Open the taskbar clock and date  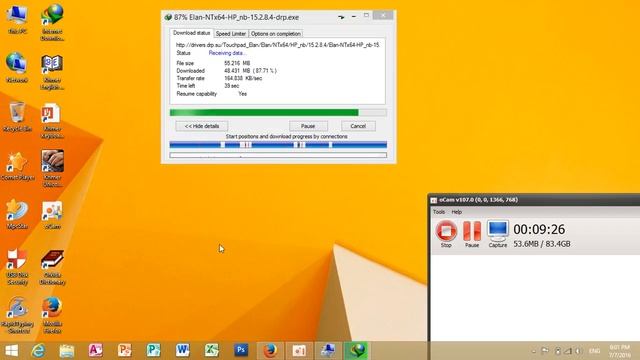click(x=620, y=351)
